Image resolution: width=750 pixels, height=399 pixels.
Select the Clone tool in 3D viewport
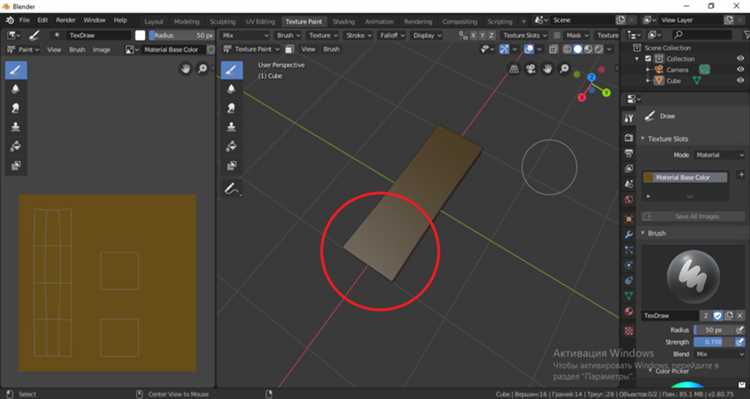point(232,127)
